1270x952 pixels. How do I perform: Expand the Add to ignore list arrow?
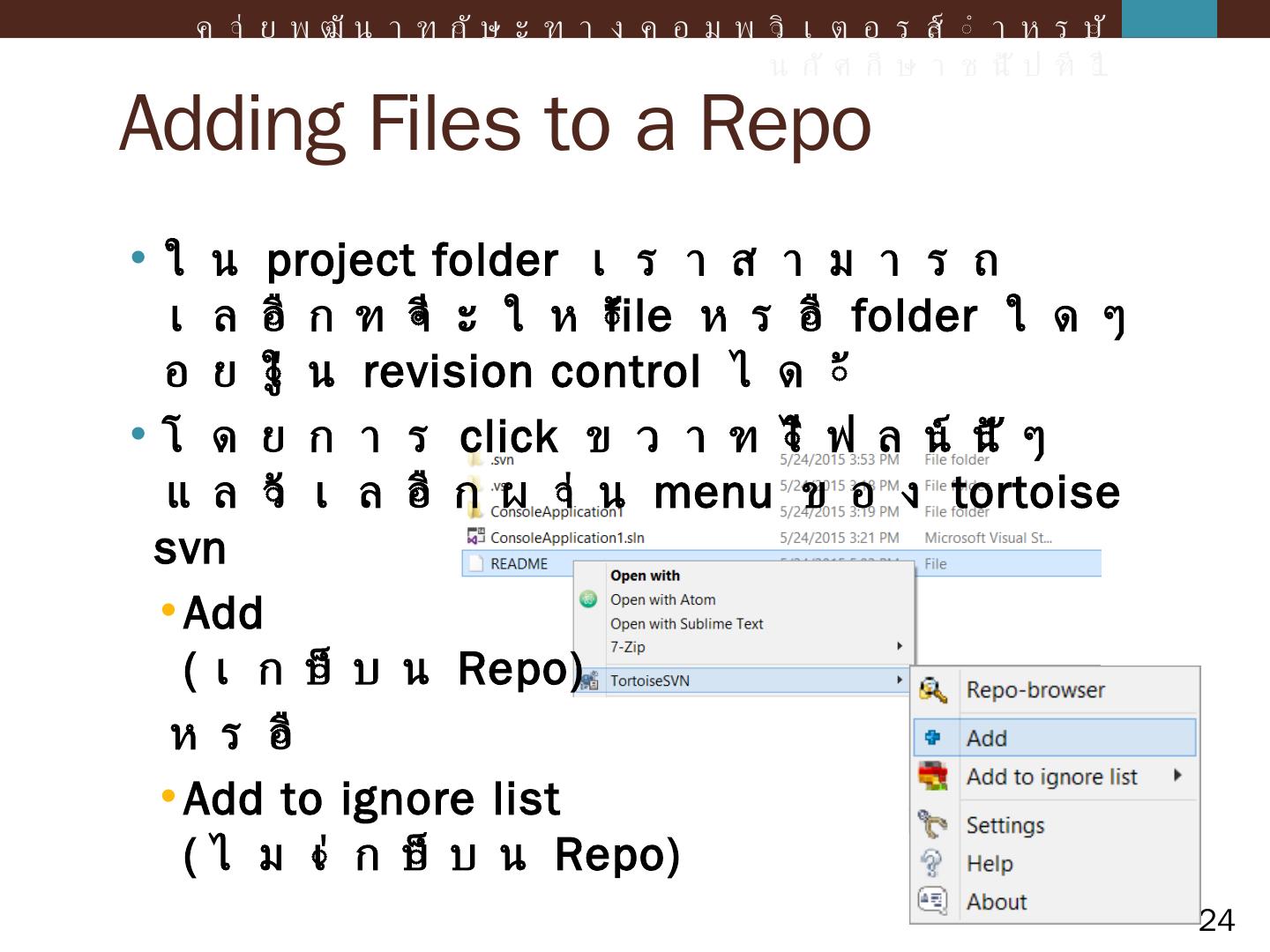pyautogui.click(x=1177, y=776)
